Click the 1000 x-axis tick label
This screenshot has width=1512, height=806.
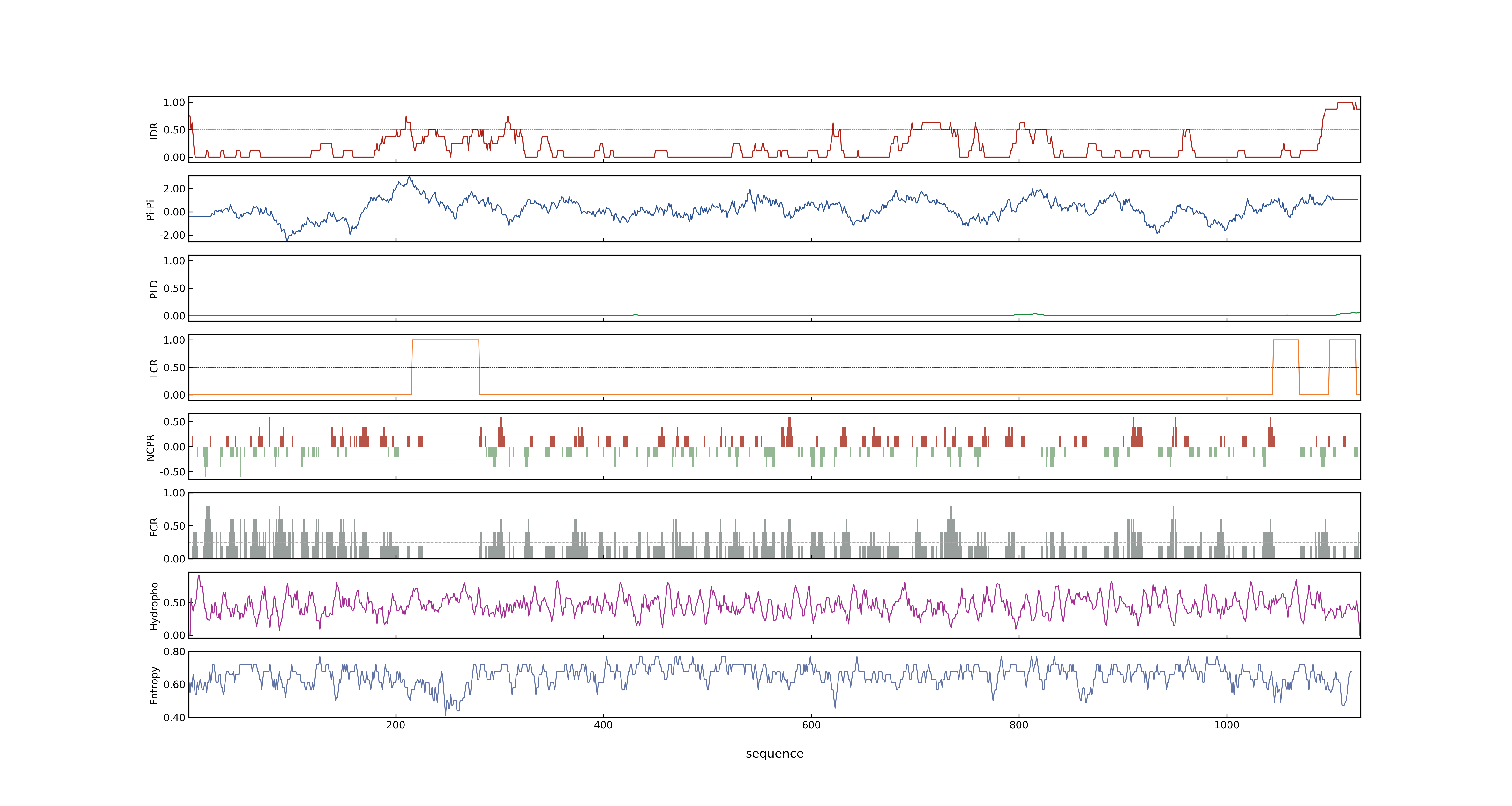[1227, 725]
